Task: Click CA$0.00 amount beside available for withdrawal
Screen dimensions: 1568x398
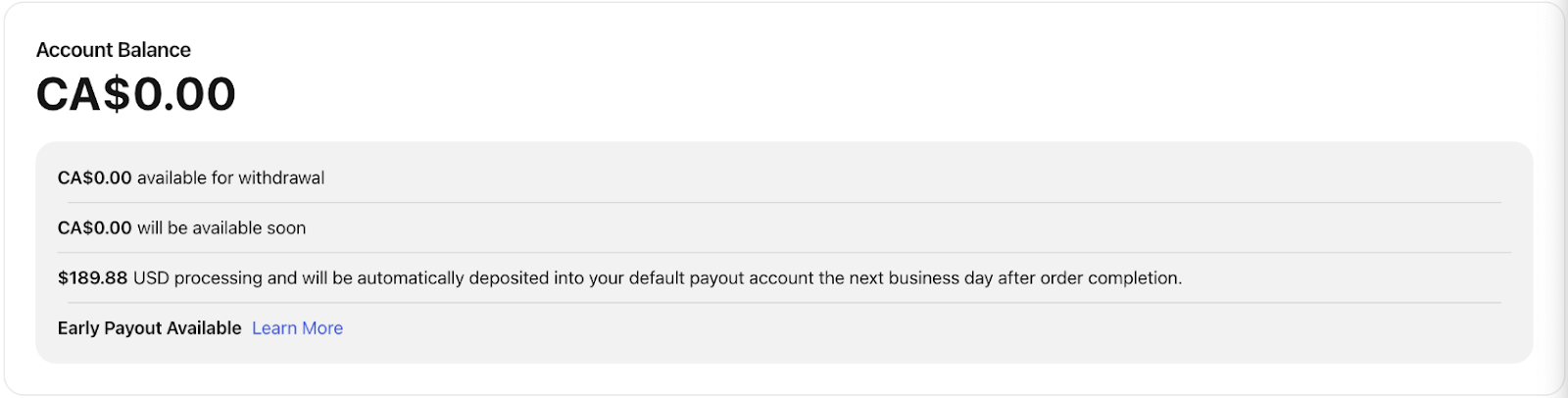Action: coord(94,178)
